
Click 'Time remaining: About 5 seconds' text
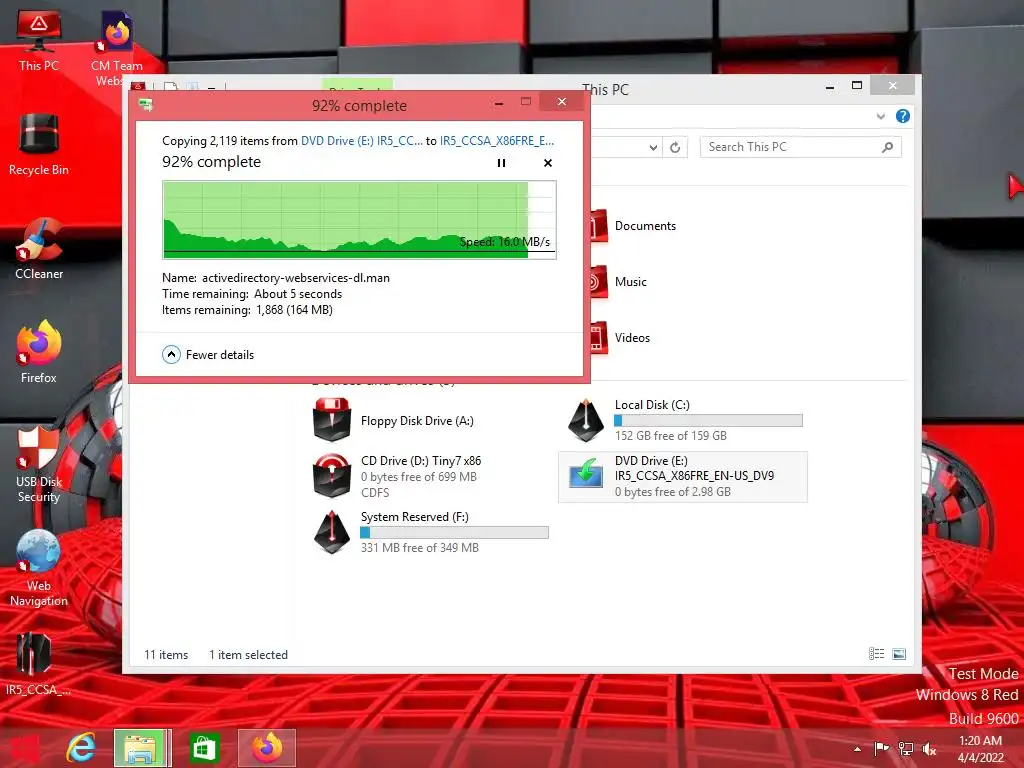[252, 294]
